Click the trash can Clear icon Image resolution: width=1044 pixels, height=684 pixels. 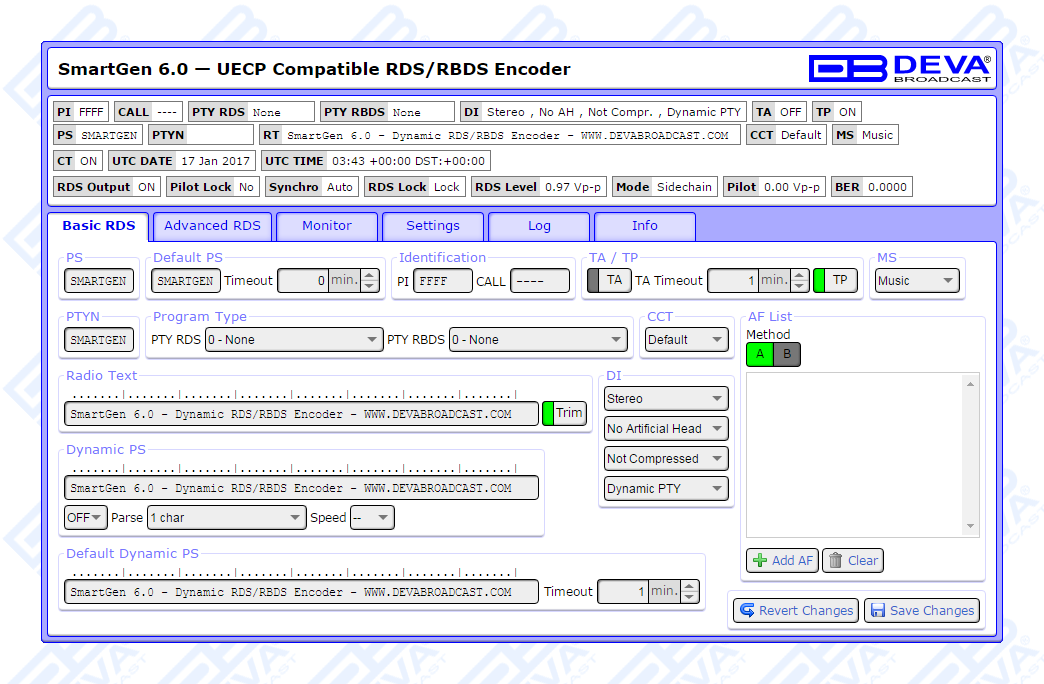(x=836, y=561)
